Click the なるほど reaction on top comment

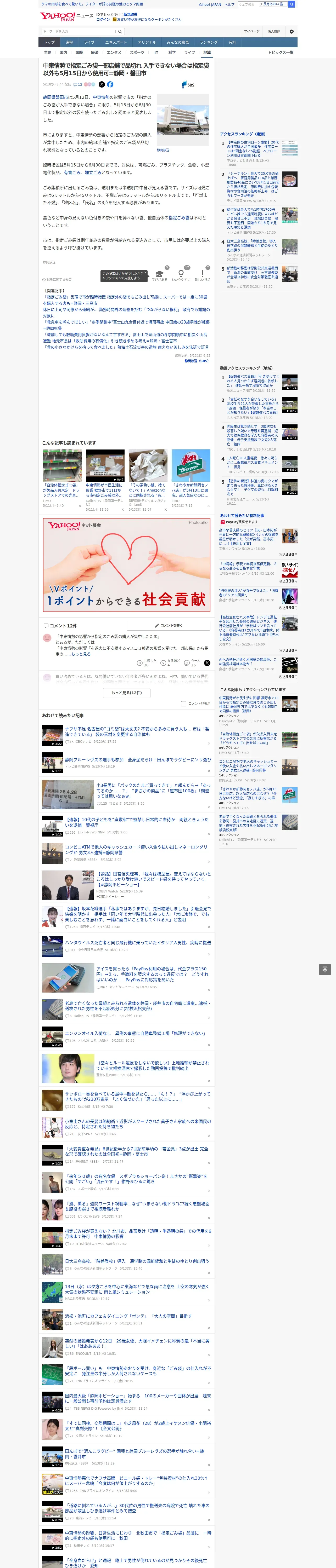170,663
